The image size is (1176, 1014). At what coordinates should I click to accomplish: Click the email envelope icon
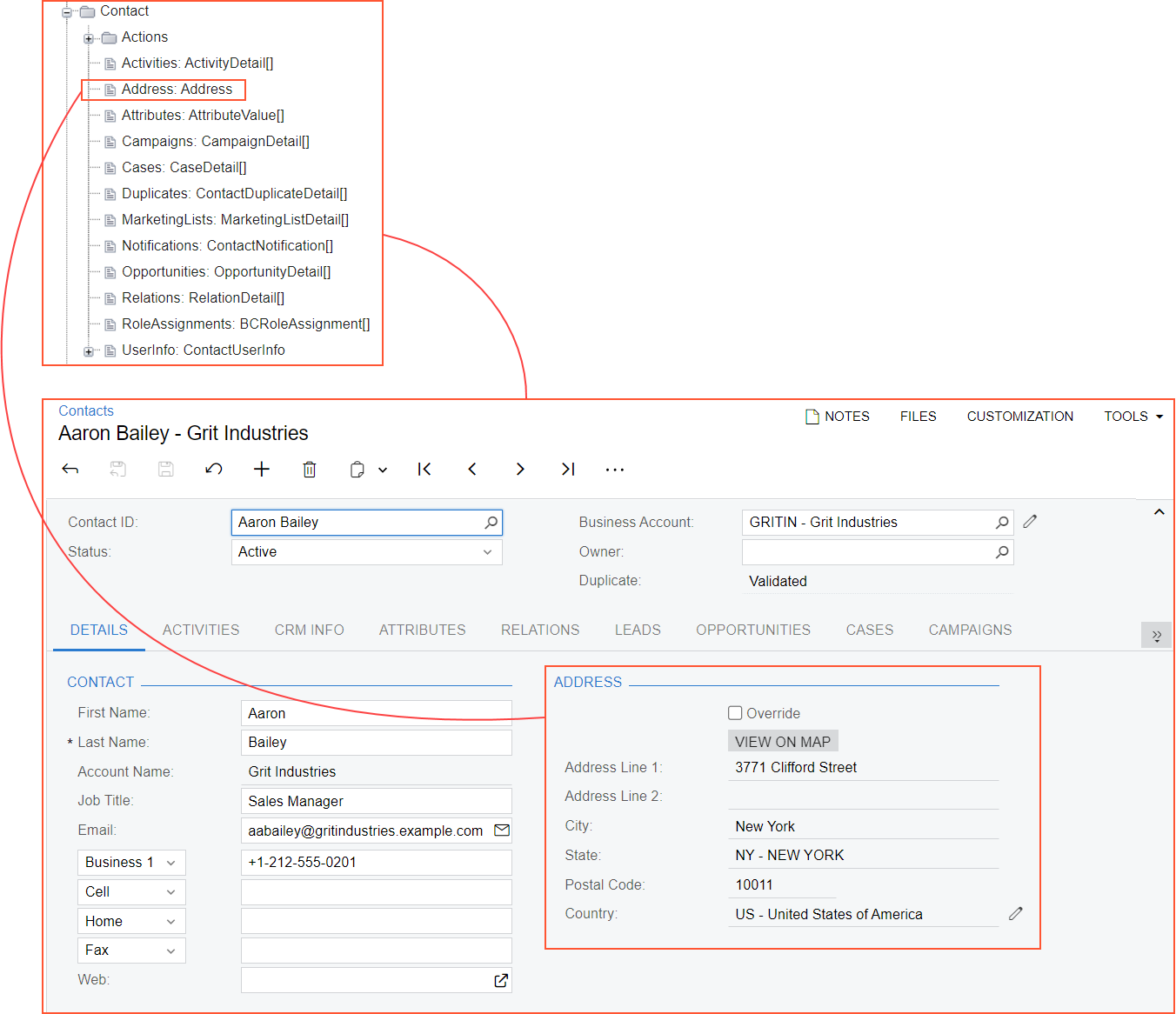(x=502, y=831)
